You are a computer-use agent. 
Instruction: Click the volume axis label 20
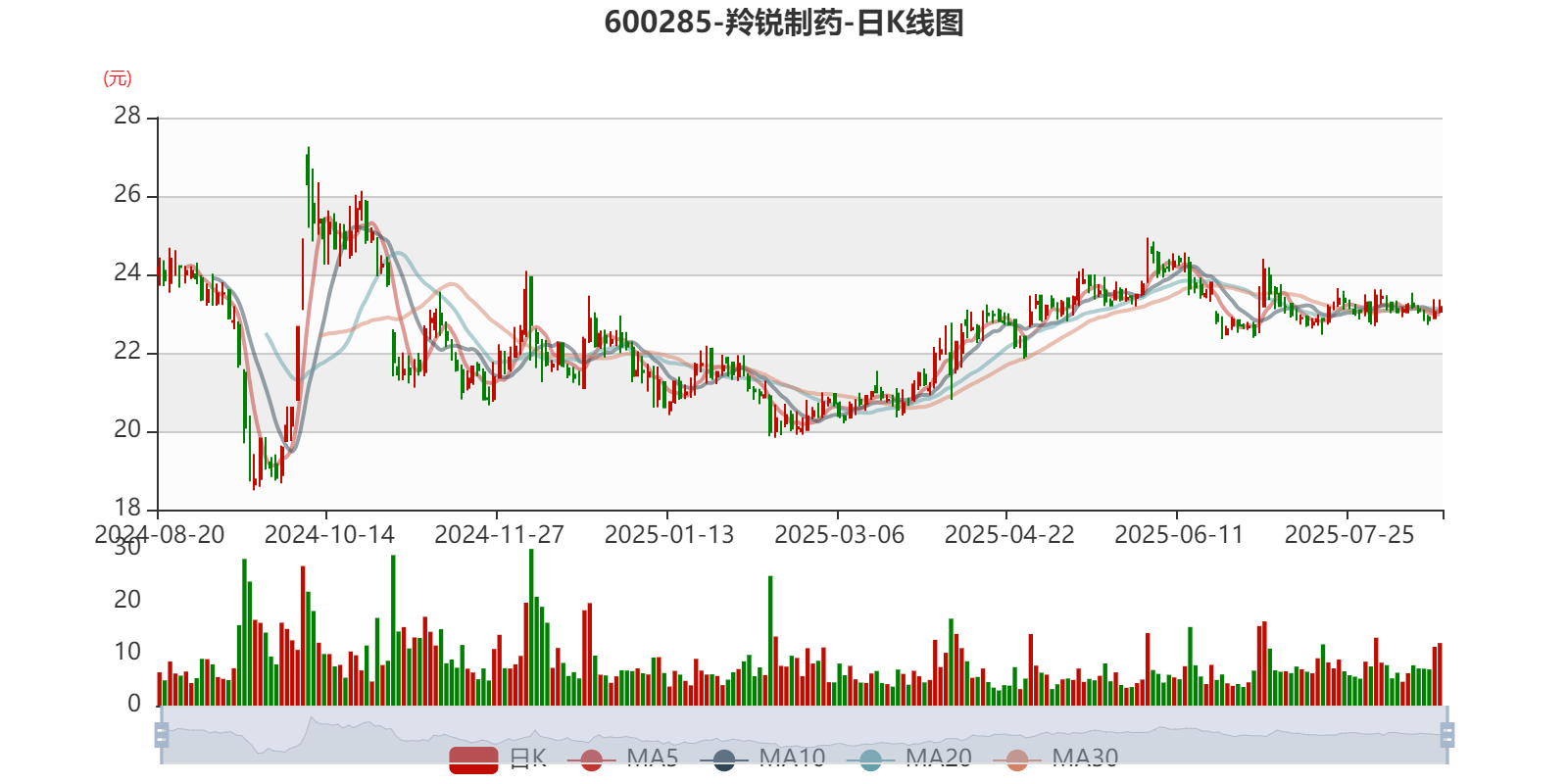coord(127,600)
